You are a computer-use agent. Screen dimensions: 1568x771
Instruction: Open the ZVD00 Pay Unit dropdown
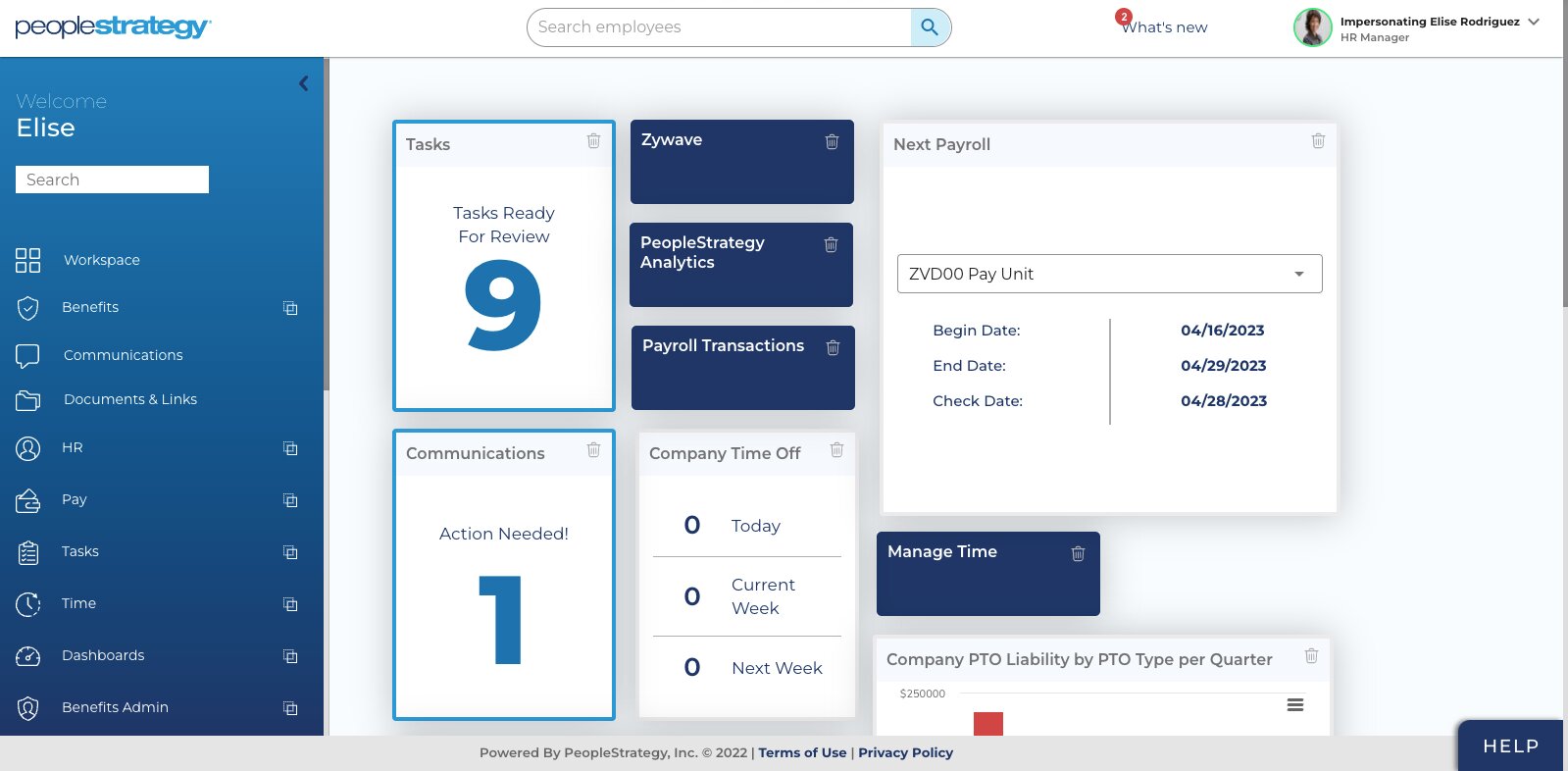[x=1109, y=274]
